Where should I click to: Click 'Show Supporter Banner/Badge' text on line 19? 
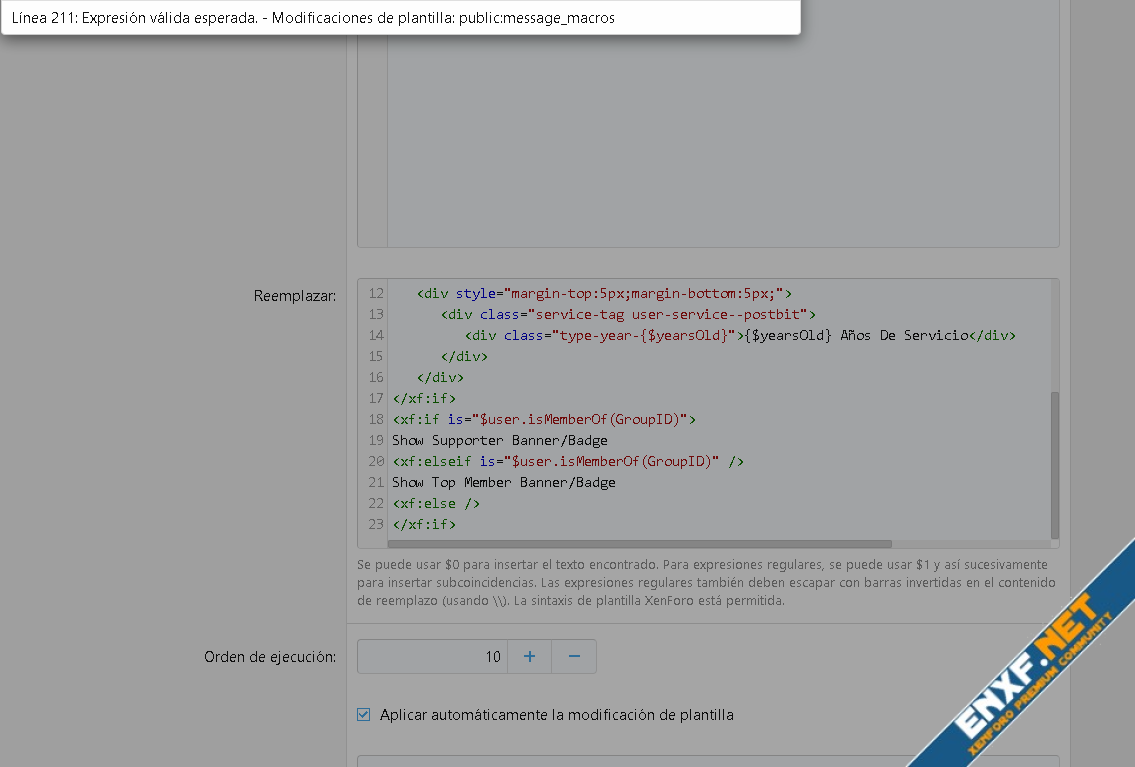coord(499,440)
